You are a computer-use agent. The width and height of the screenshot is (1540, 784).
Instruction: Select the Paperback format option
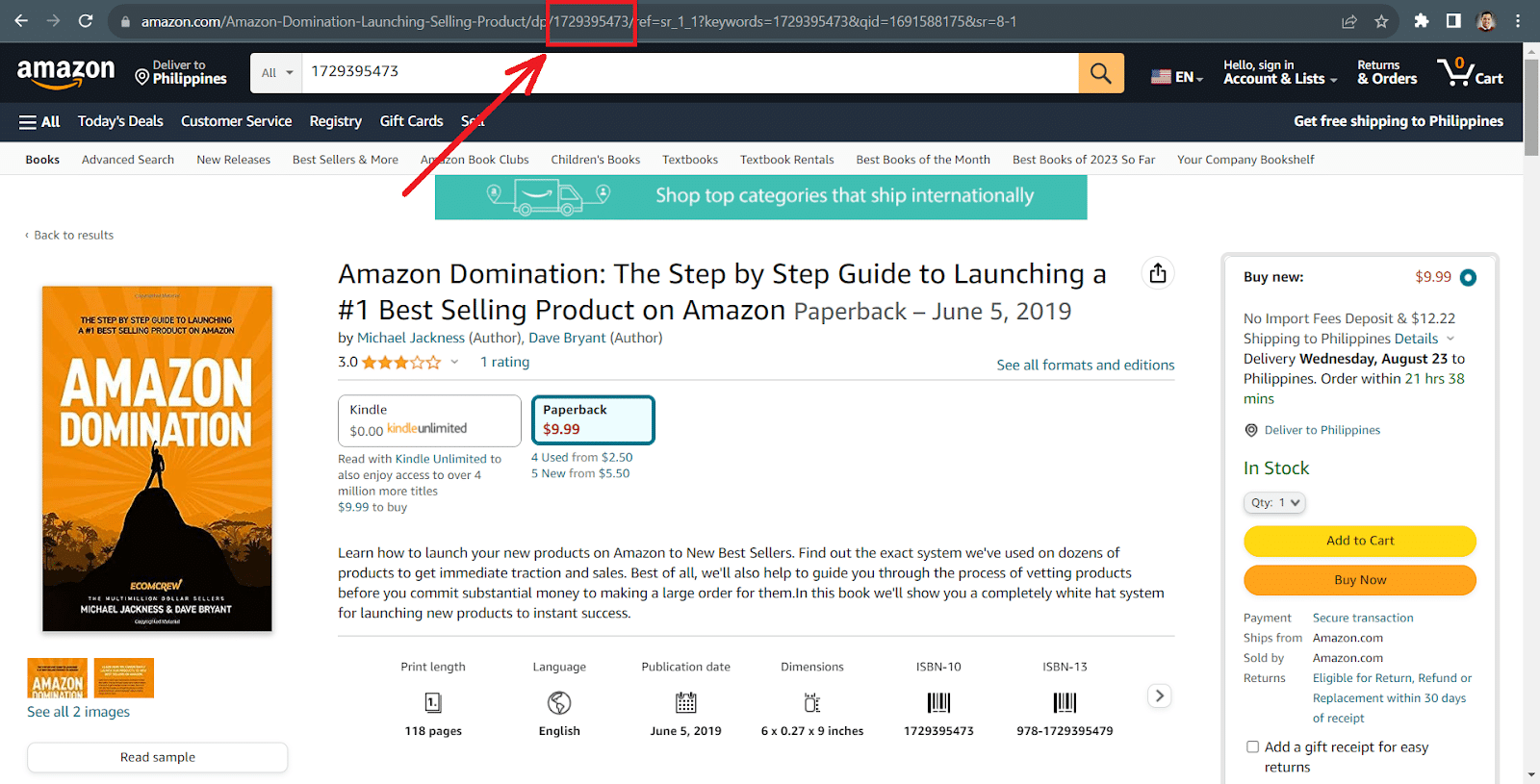[593, 419]
